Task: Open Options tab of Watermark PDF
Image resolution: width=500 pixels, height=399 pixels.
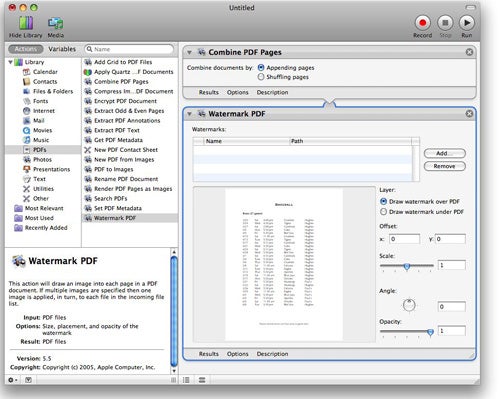Action: 238,354
